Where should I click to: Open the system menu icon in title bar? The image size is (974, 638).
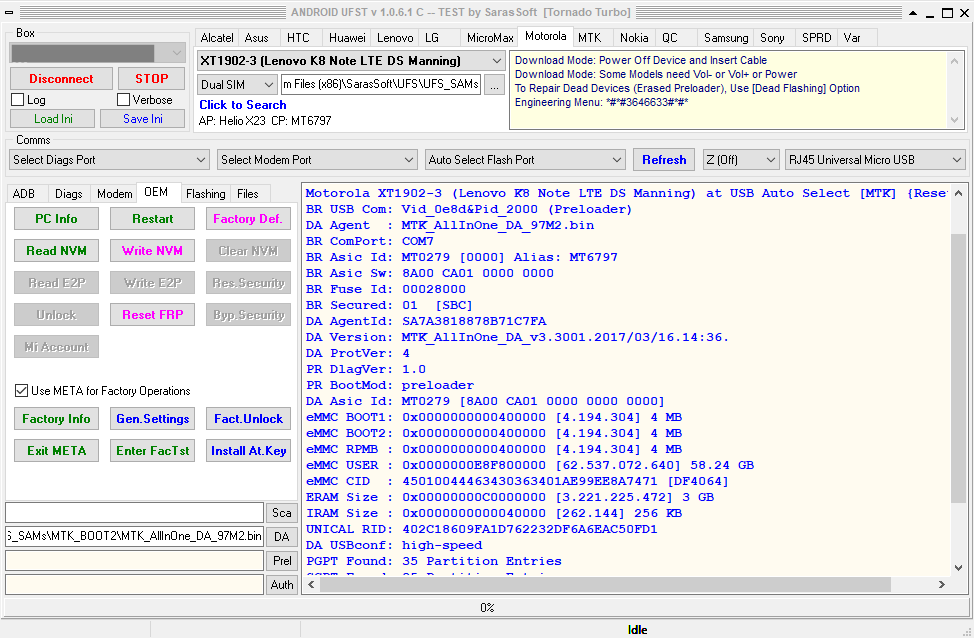tap(9, 12)
